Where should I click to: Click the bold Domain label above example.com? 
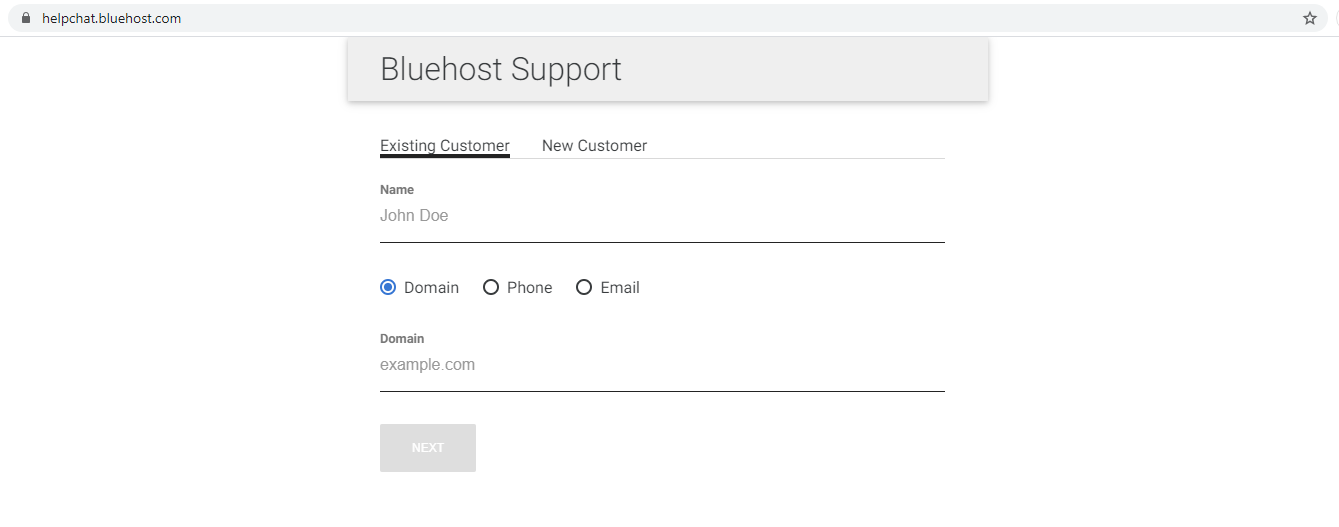pyautogui.click(x=402, y=339)
